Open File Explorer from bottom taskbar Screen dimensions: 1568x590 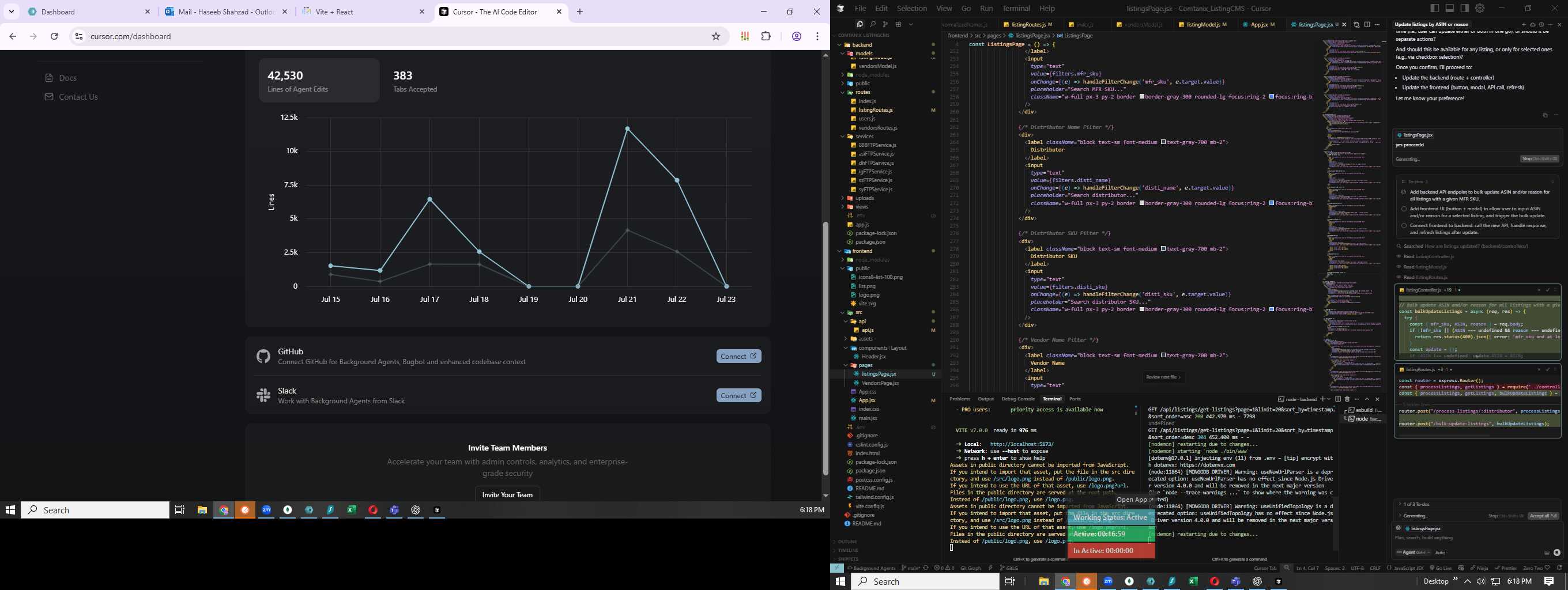(x=1043, y=581)
